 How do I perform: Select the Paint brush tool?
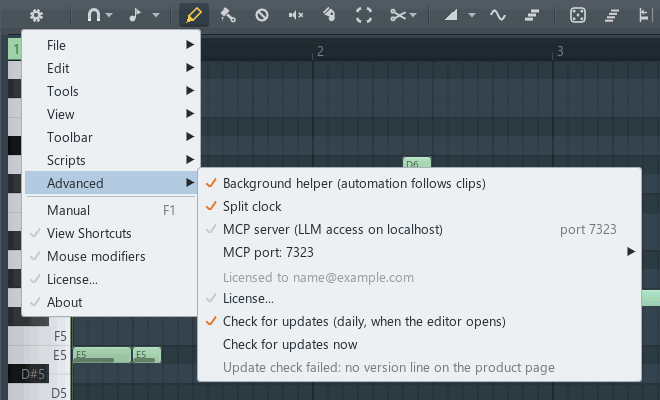228,15
